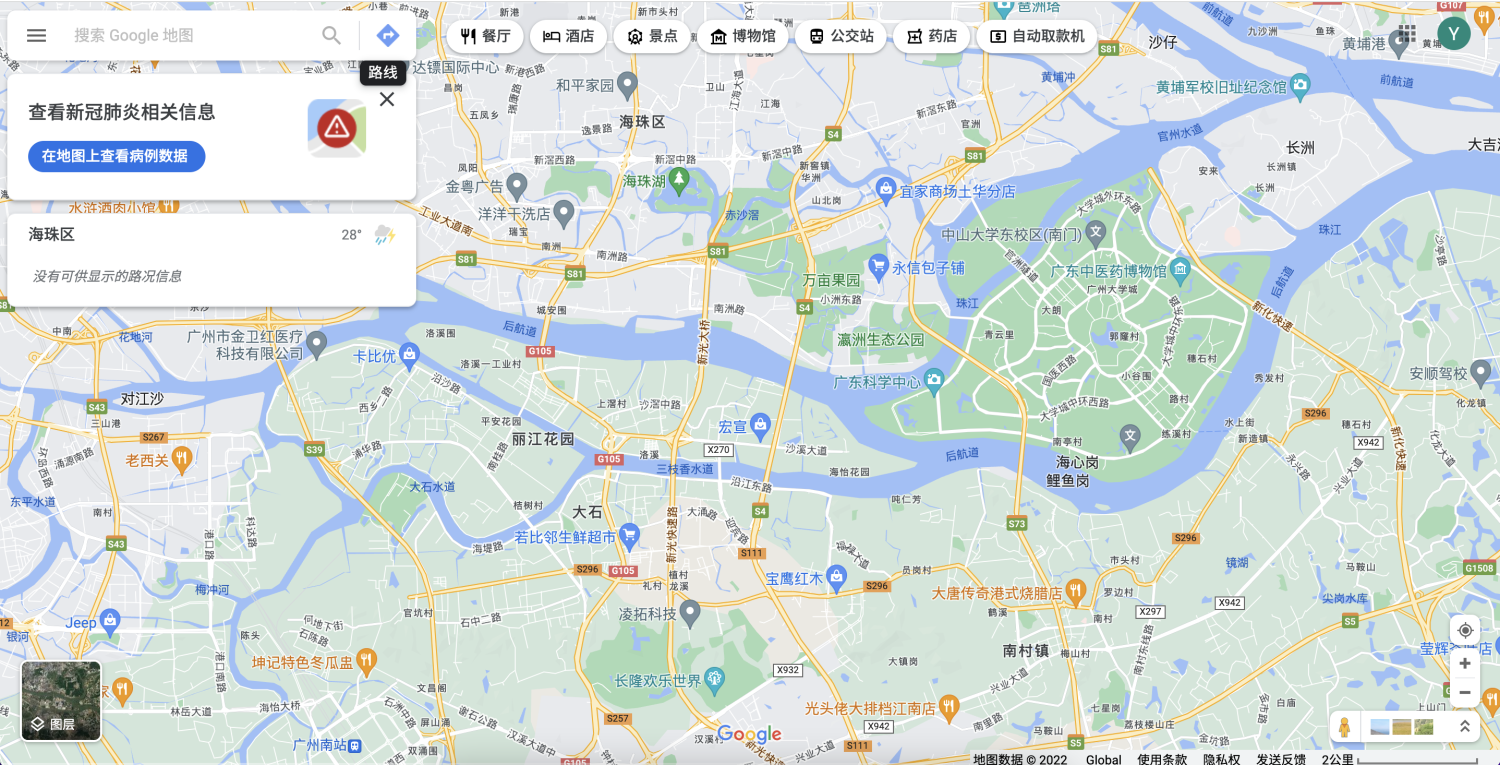1500x765 pixels.
Task: Click the 发送反馈 feedback link
Action: tap(1281, 759)
